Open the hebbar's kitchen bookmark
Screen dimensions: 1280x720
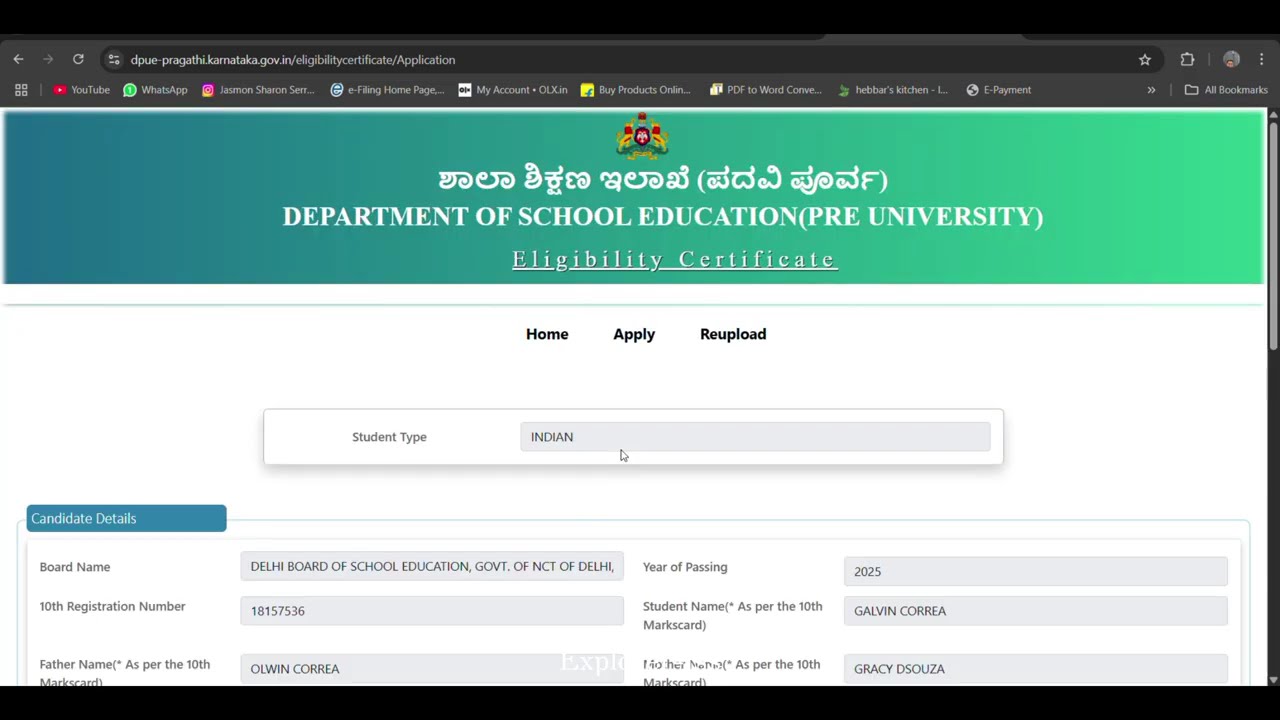coord(893,90)
